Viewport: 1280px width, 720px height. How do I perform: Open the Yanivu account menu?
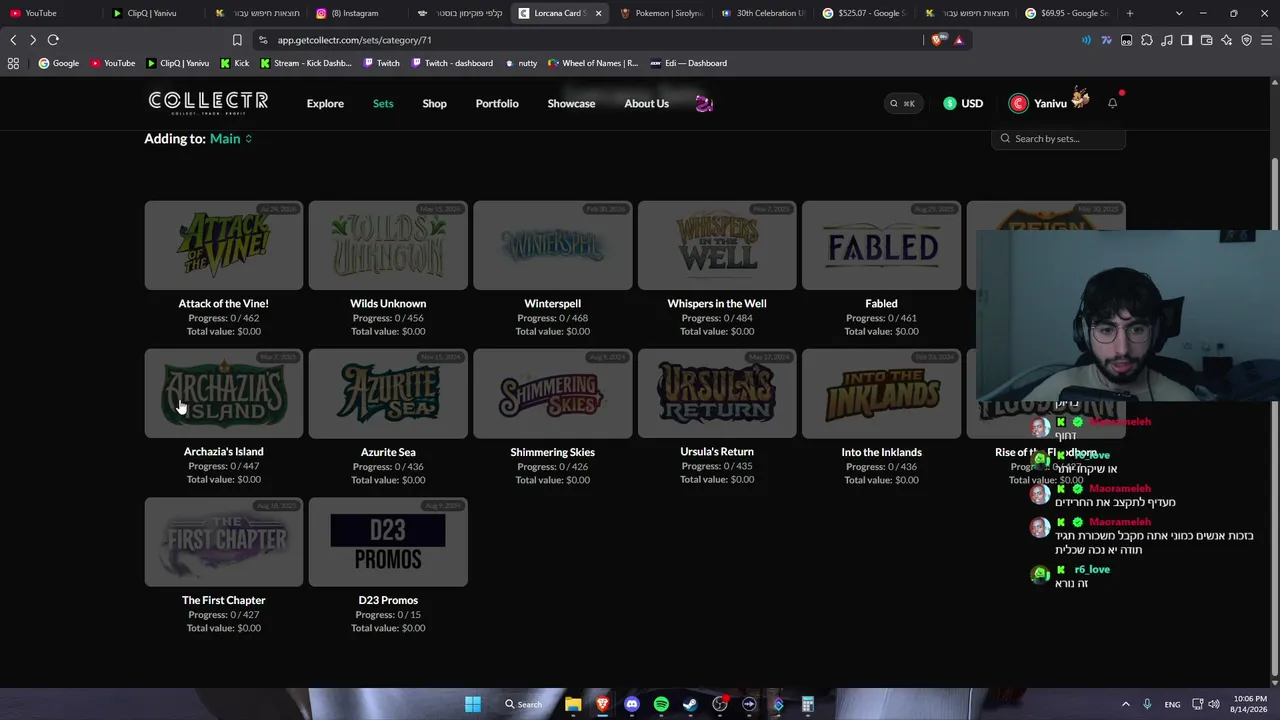(1049, 103)
